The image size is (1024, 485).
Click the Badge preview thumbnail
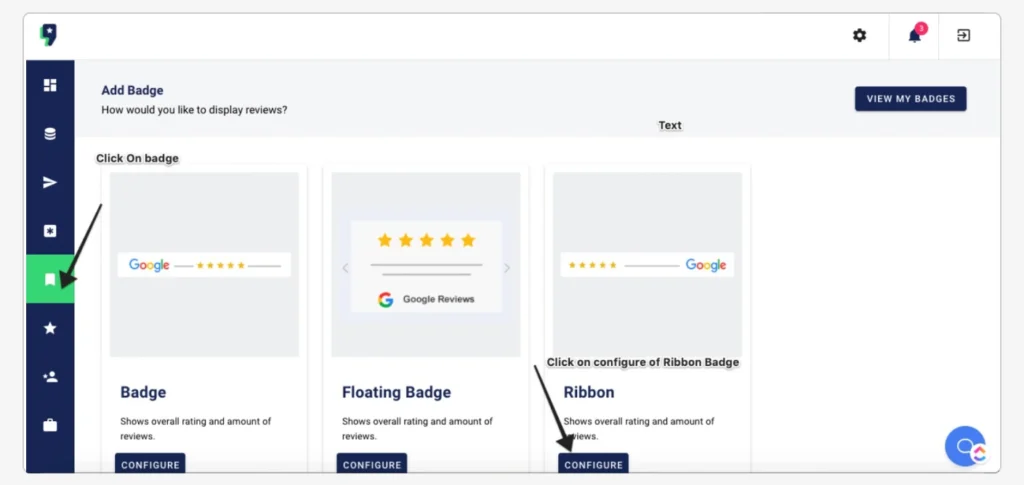tap(204, 264)
